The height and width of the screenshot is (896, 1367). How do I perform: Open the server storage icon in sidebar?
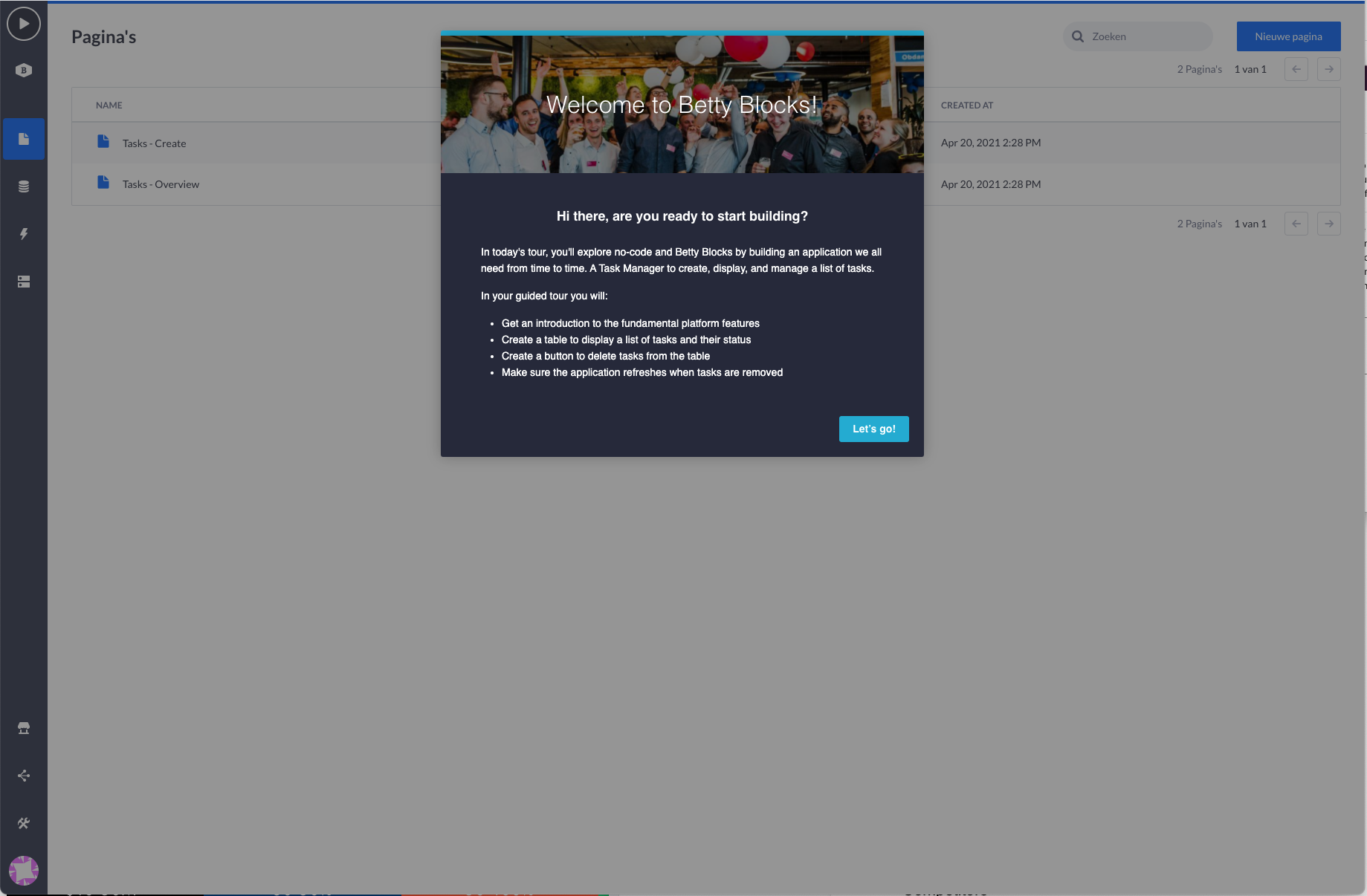(24, 282)
